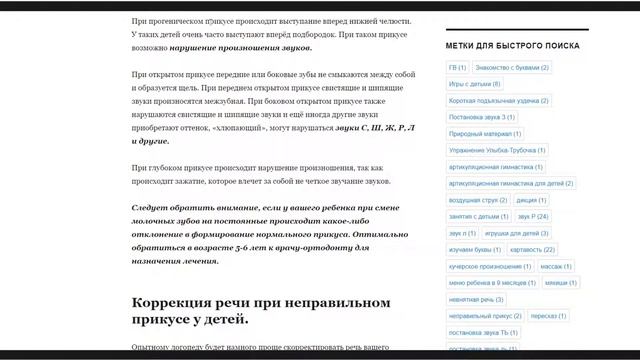Select tag "Короткая подъязычная уздечка (2)"
The image size is (640, 360).
pos(498,100)
